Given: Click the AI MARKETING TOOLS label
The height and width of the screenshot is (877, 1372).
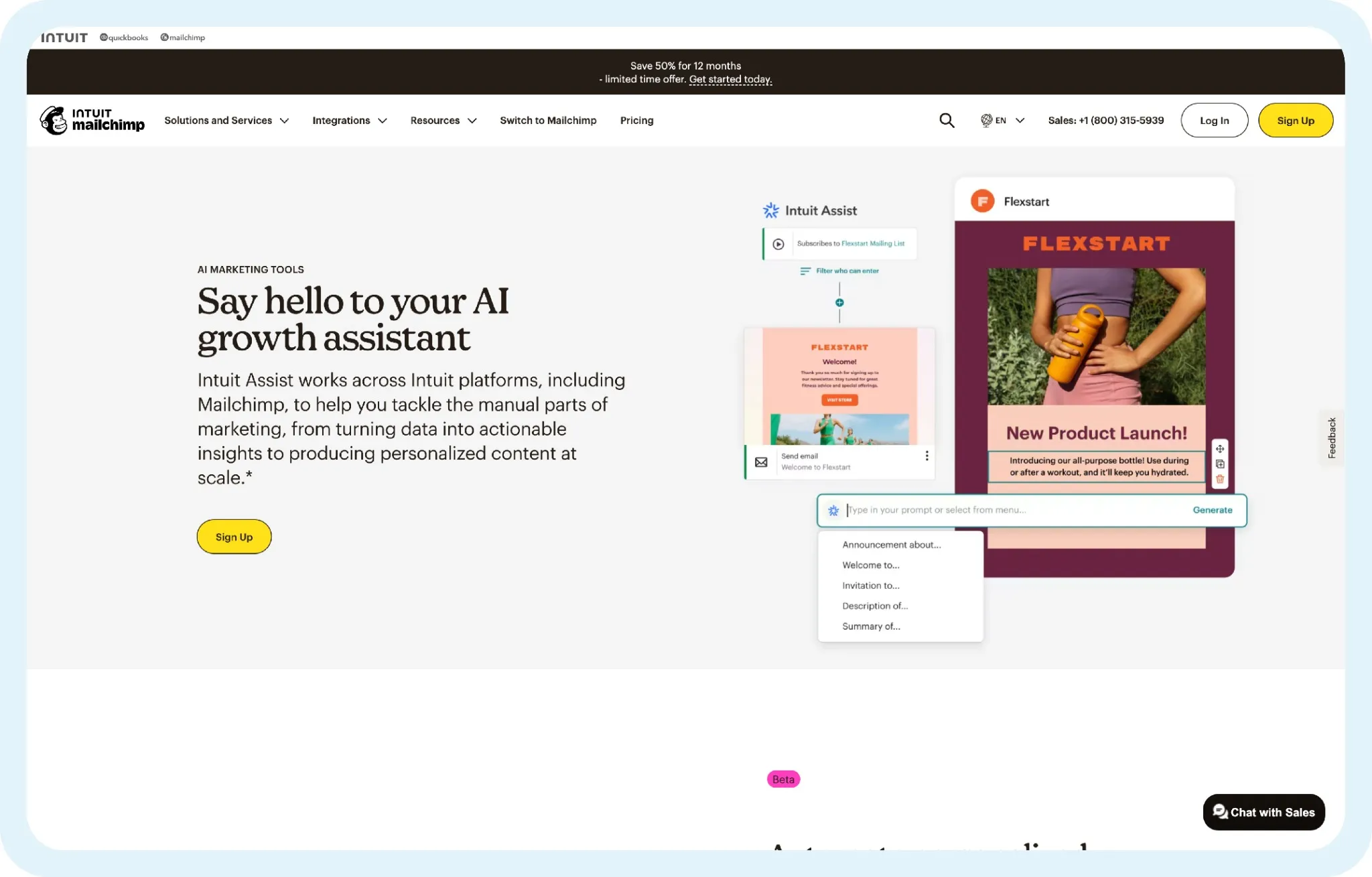Looking at the screenshot, I should click(x=251, y=269).
